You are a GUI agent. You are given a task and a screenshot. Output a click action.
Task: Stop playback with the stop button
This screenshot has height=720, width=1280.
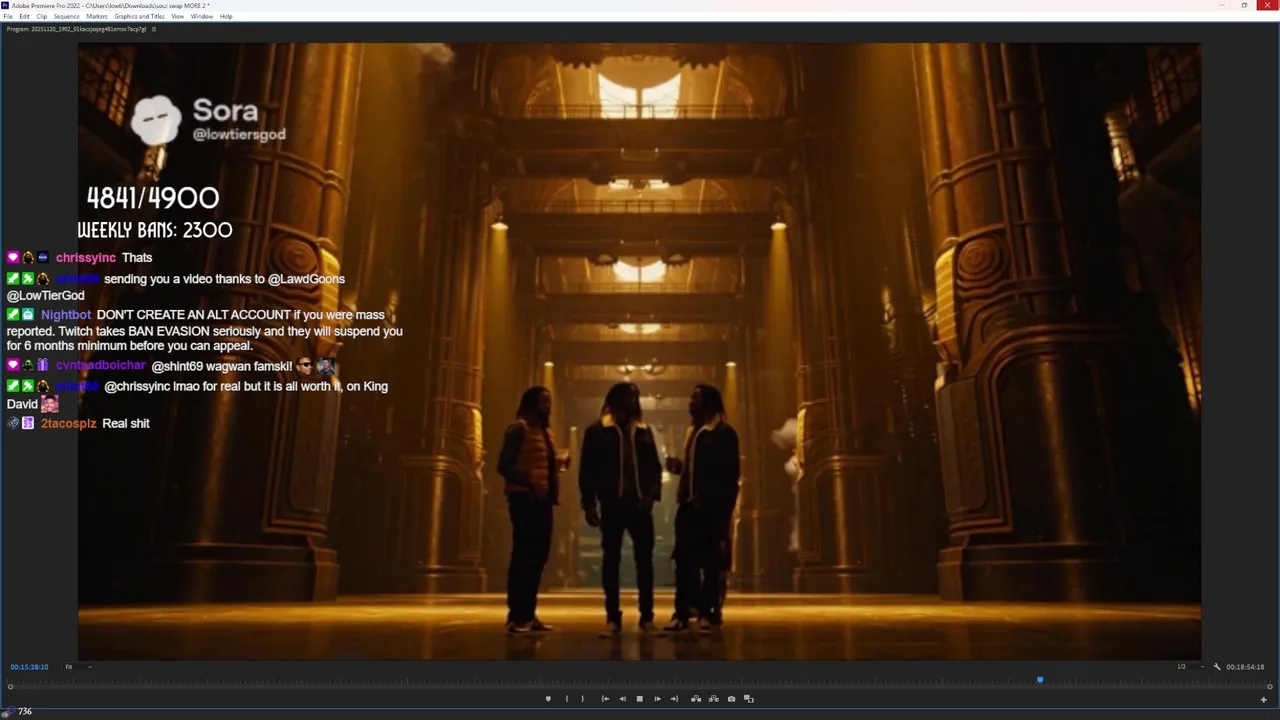pyautogui.click(x=640, y=699)
